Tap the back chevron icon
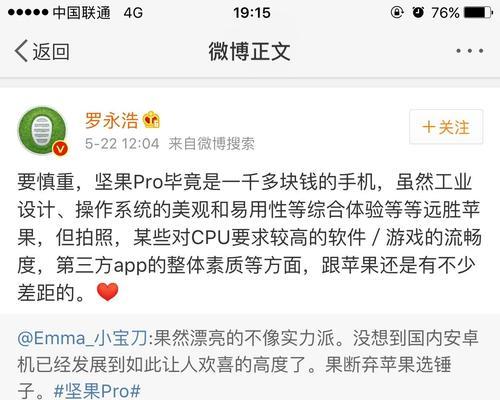Screen dimensions: 500x400 [x=21, y=51]
